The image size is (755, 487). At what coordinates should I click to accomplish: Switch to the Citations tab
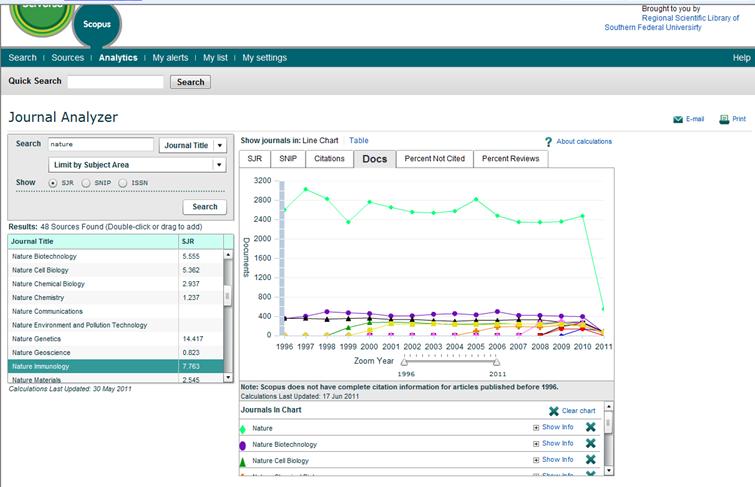click(329, 159)
